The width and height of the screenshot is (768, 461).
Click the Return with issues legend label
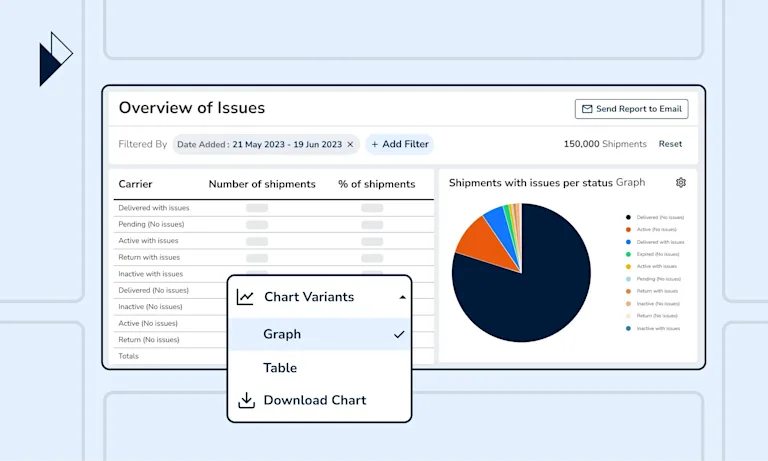[657, 291]
